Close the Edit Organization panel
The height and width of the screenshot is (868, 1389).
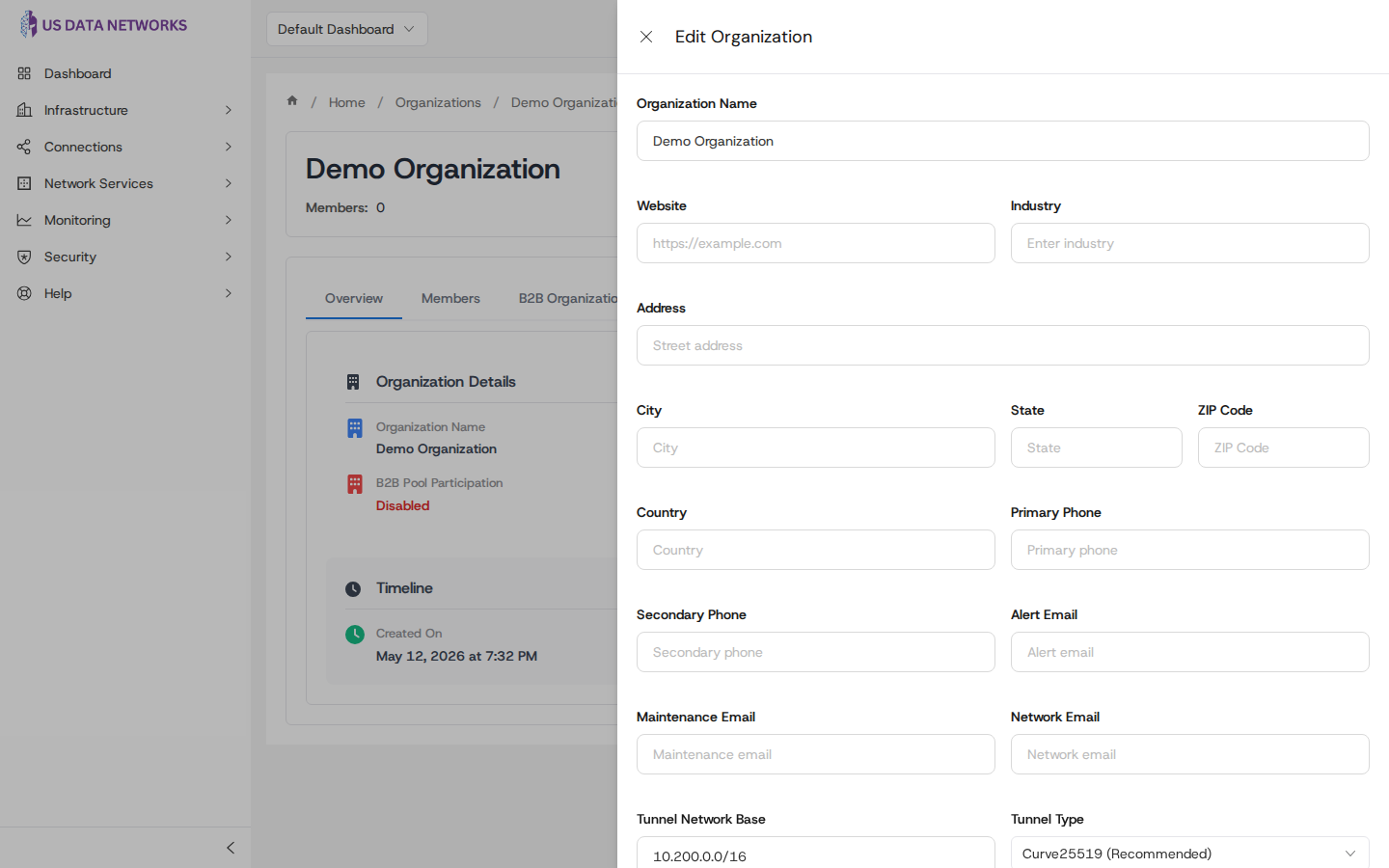pyautogui.click(x=646, y=37)
